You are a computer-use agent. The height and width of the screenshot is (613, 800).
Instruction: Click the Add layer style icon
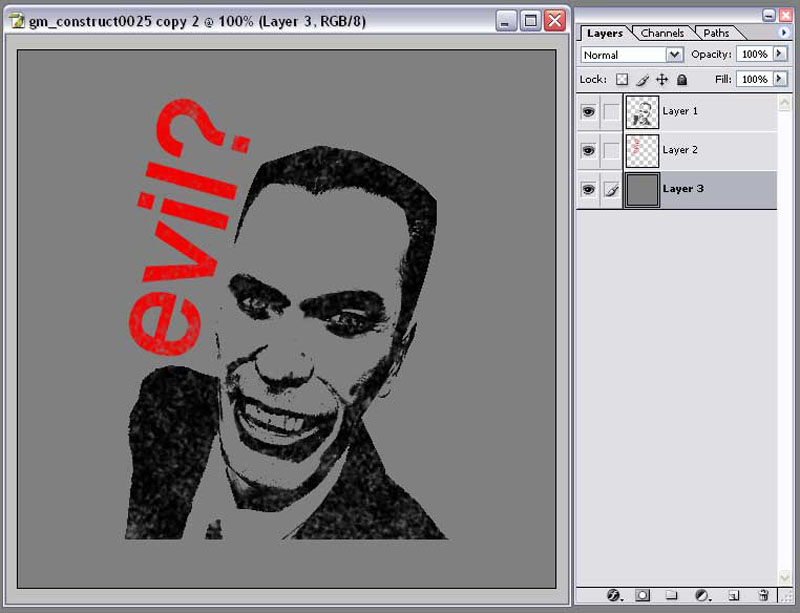[613, 595]
